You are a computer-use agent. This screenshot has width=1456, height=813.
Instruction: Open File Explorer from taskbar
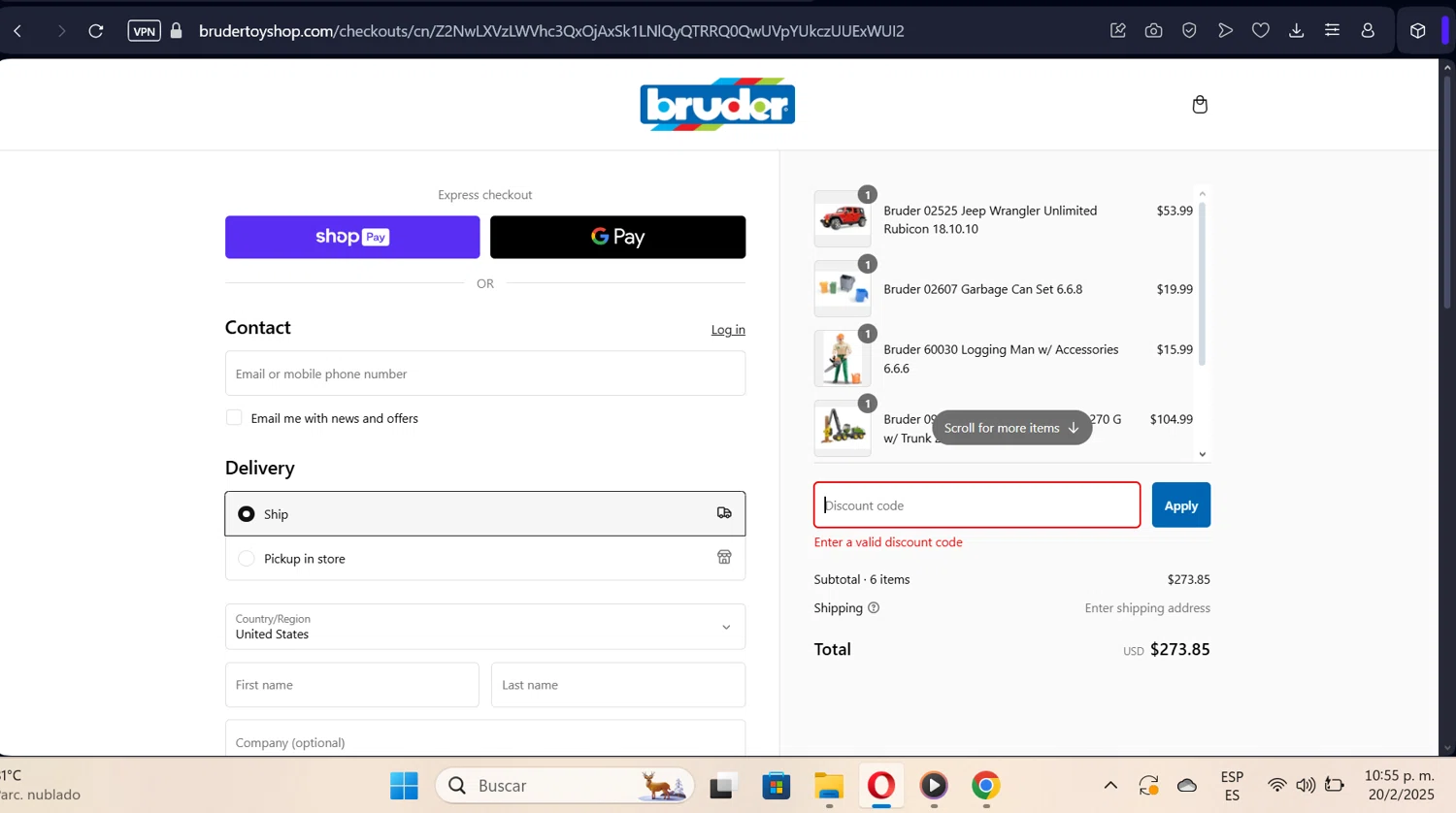[x=829, y=785]
